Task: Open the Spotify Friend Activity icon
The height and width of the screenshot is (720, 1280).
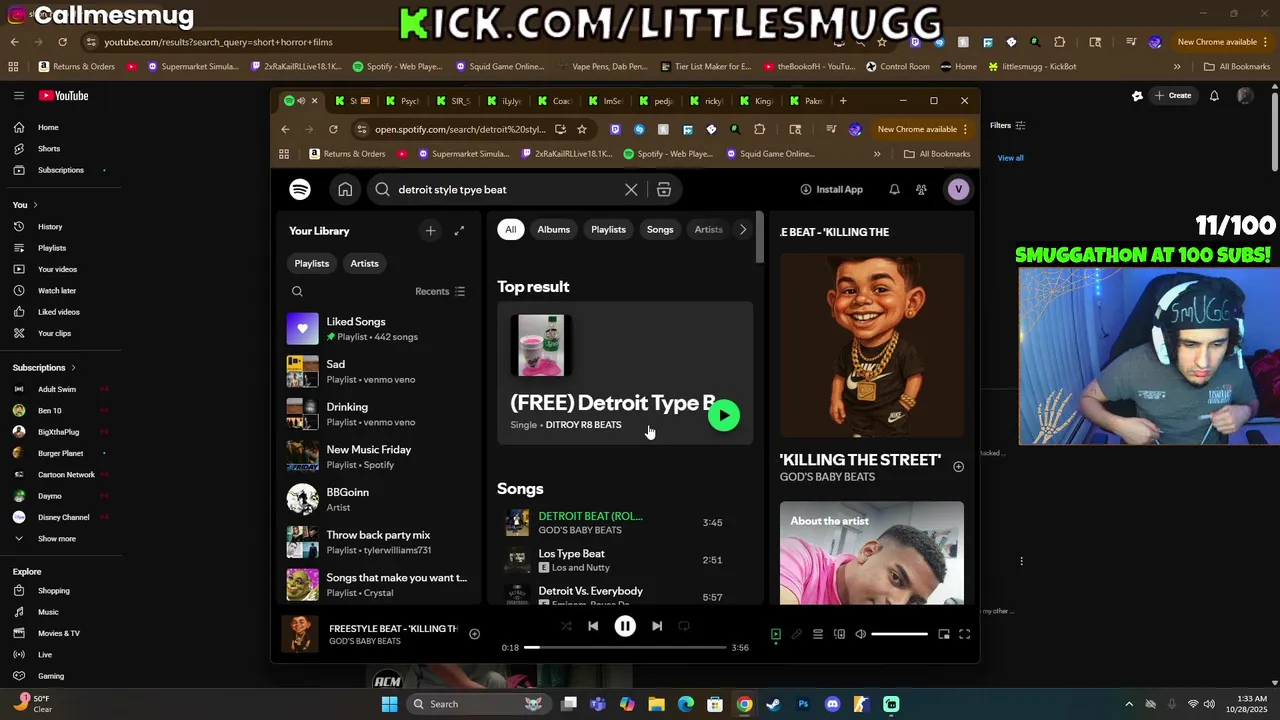Action: (x=921, y=189)
